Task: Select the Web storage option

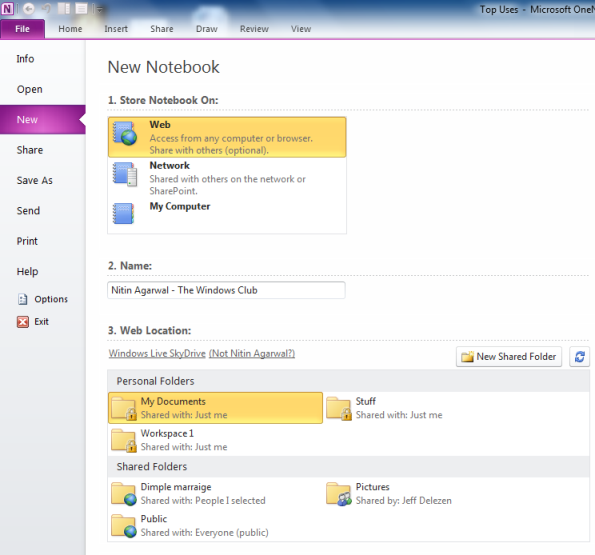Action: pyautogui.click(x=227, y=137)
